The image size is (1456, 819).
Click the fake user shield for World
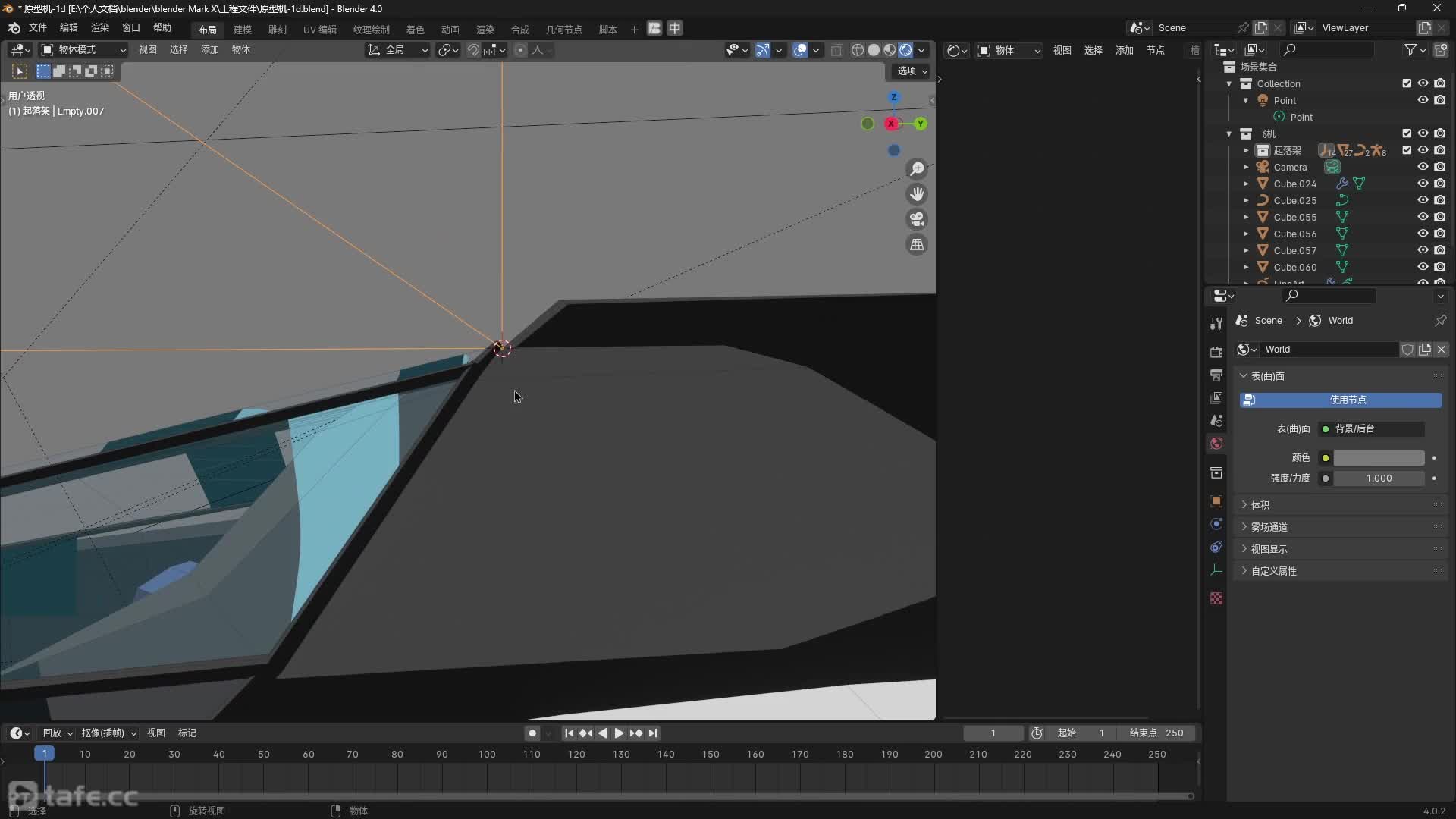click(1407, 350)
